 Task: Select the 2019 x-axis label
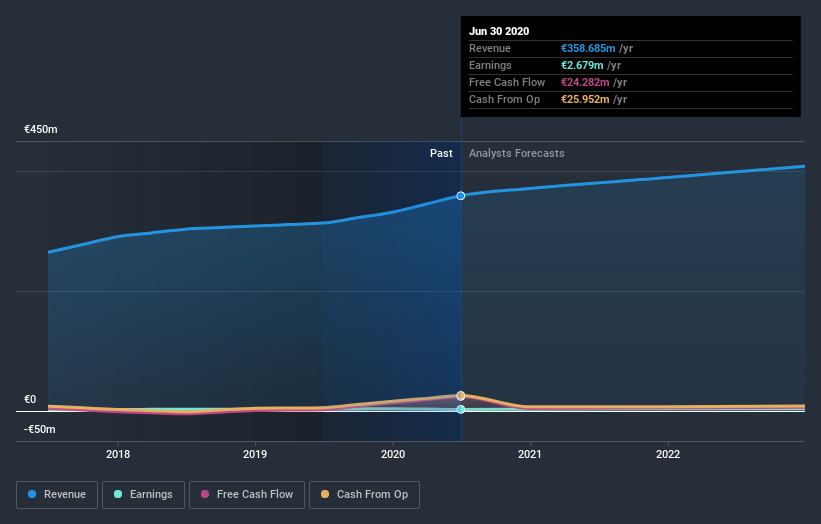(255, 454)
